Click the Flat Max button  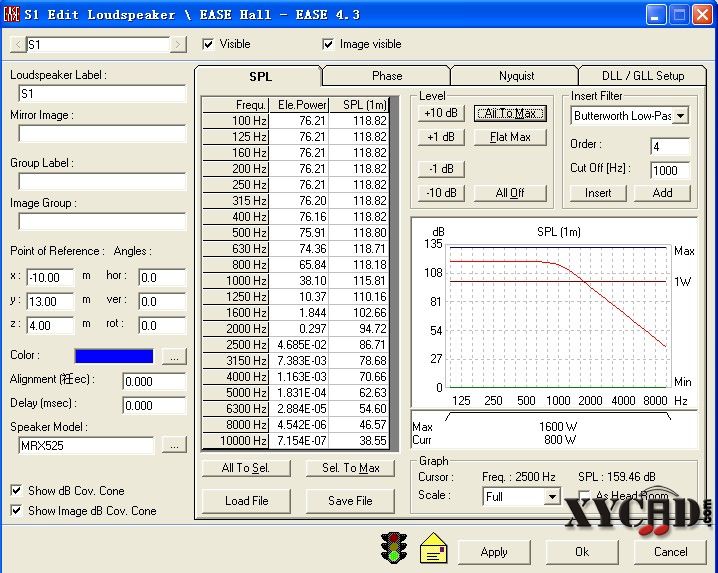click(x=510, y=137)
